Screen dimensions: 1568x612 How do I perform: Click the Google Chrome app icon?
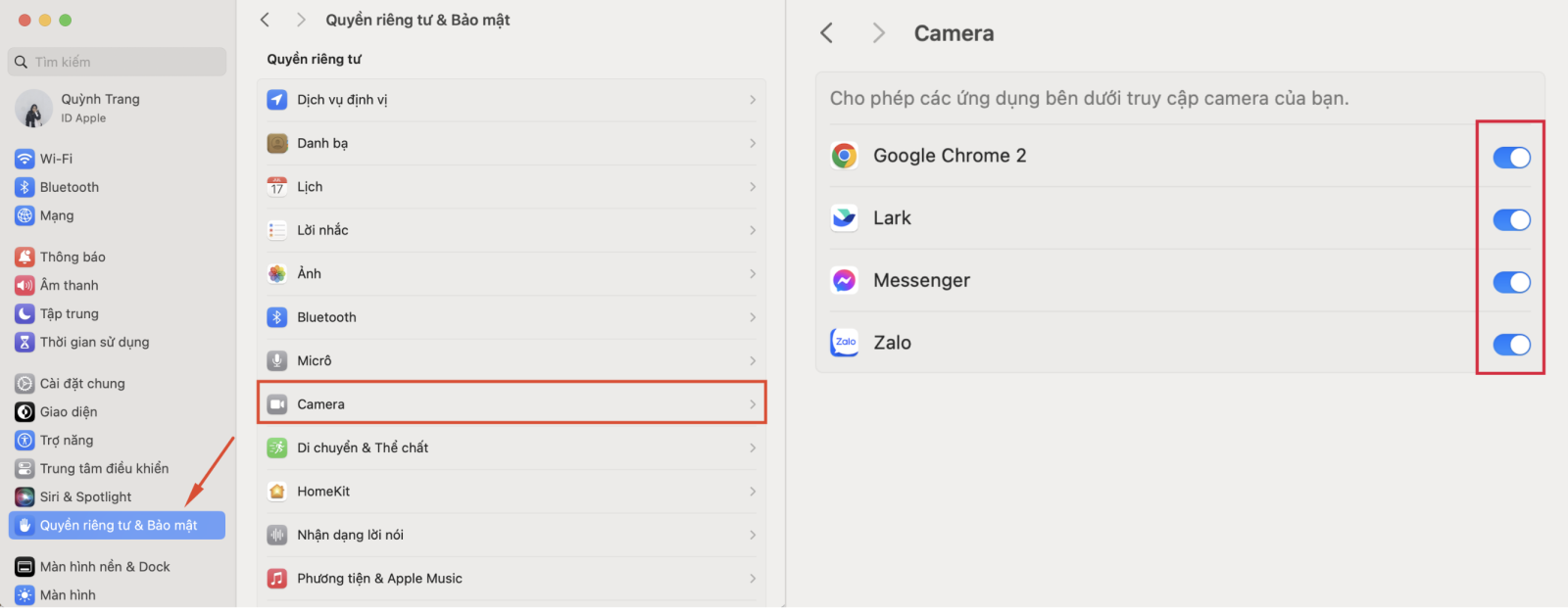844,156
